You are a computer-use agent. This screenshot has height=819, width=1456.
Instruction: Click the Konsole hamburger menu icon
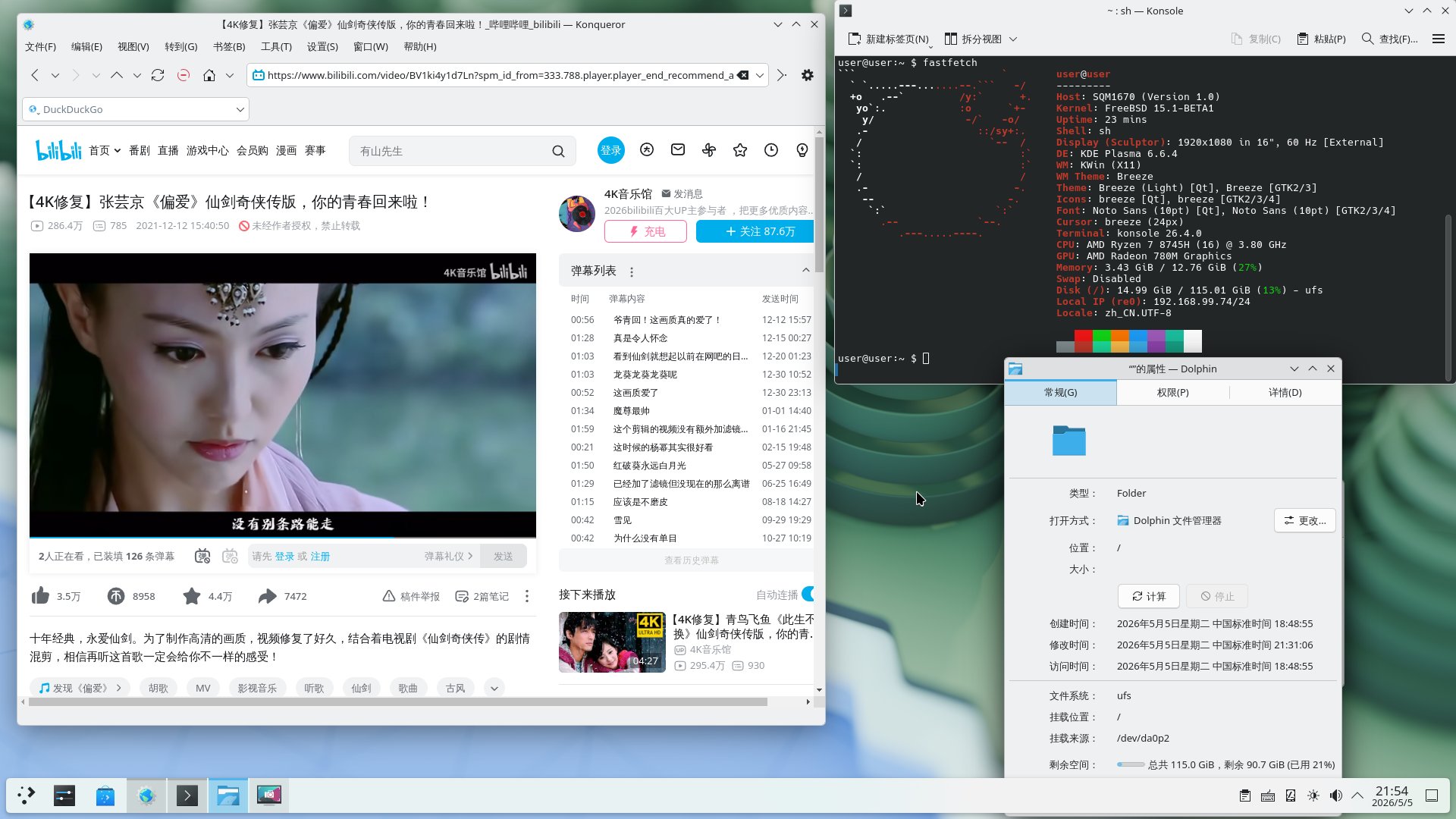(1438, 39)
